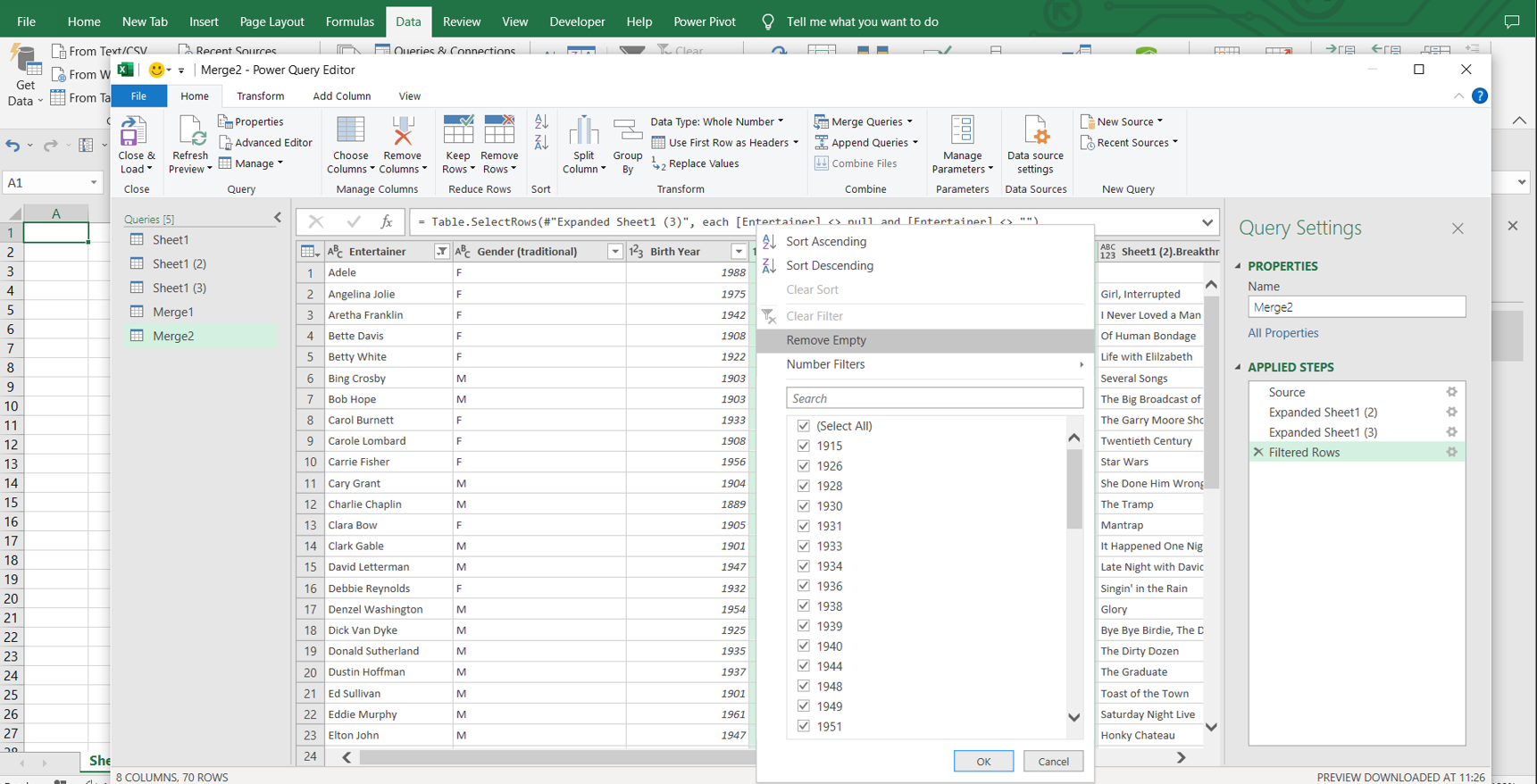Screen dimensions: 1537x784
Task: Uncheck the 1915 filter value
Action: pyautogui.click(x=804, y=446)
